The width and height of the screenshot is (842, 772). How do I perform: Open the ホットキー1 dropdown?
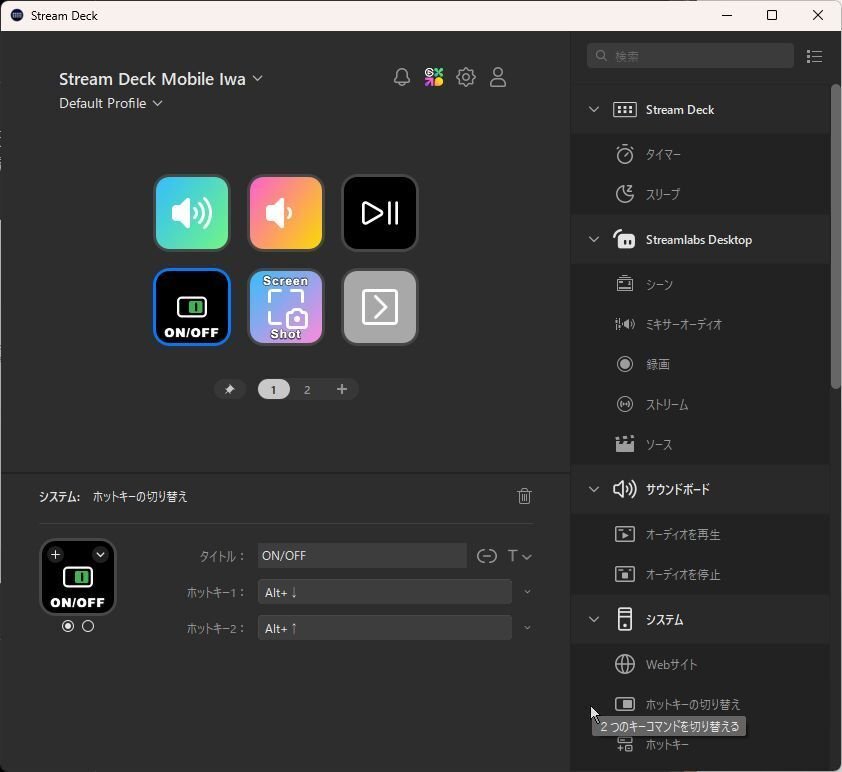pos(527,592)
